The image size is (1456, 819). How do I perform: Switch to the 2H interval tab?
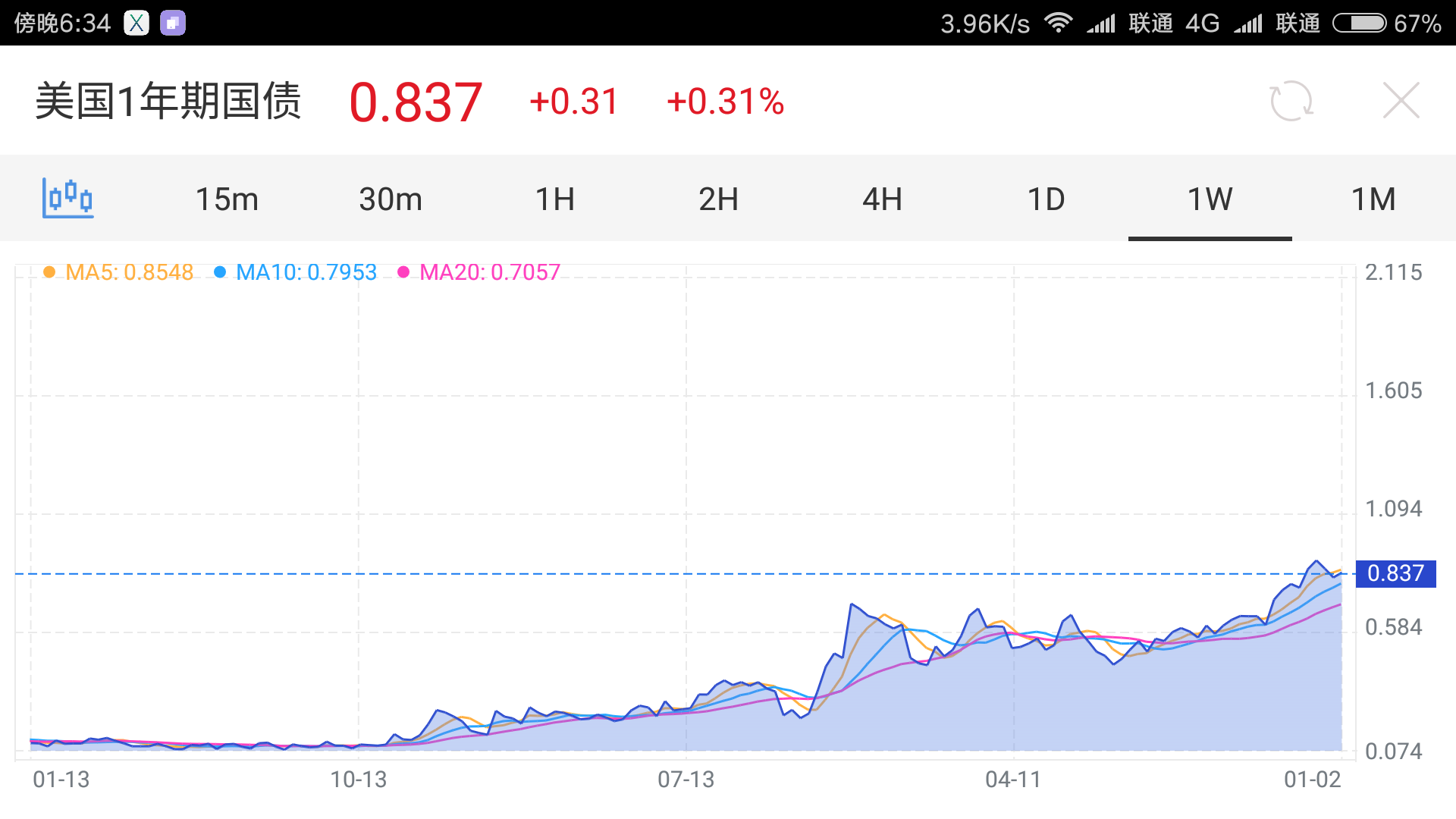pyautogui.click(x=718, y=199)
